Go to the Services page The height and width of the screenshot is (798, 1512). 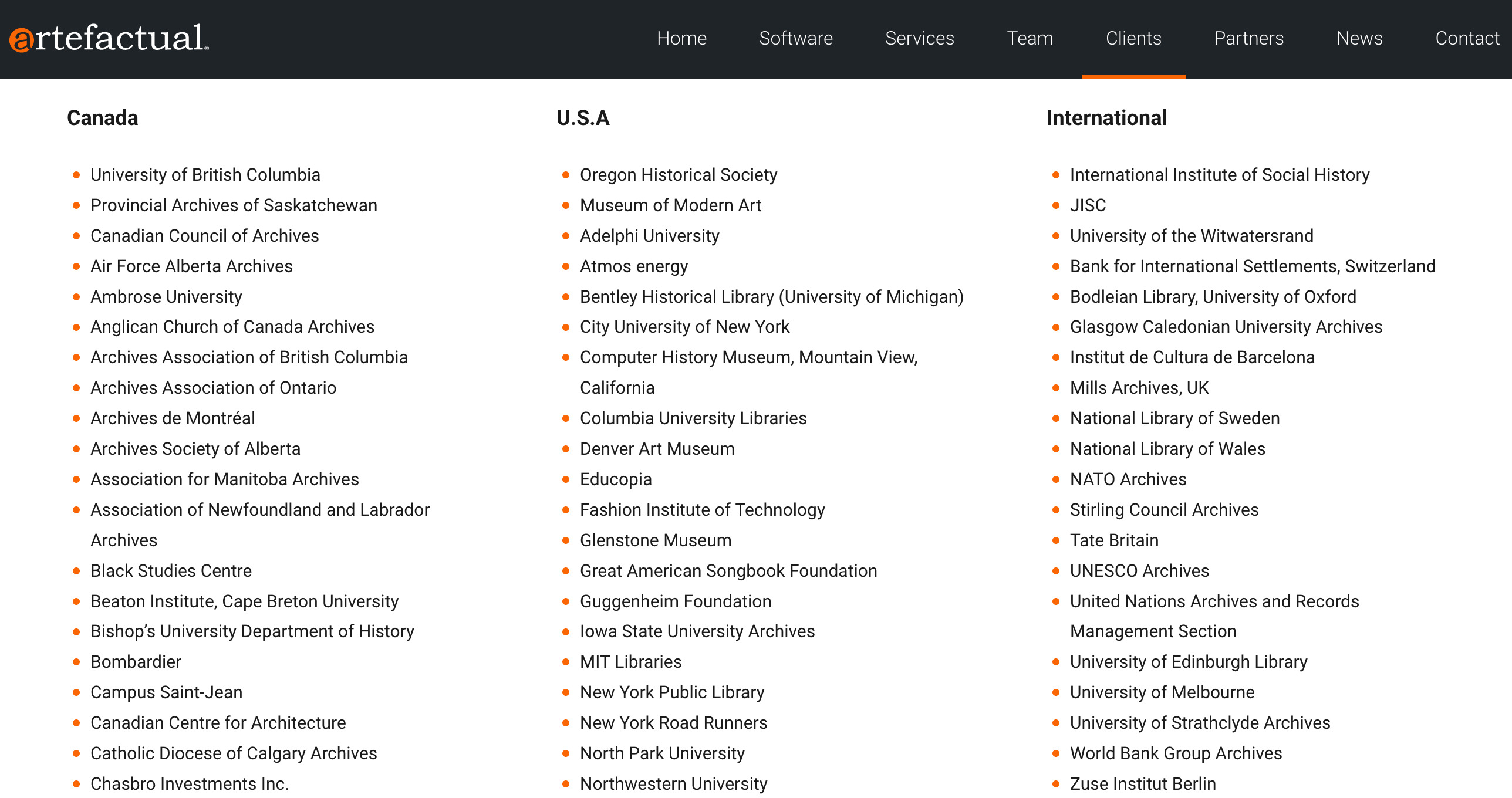click(x=920, y=38)
